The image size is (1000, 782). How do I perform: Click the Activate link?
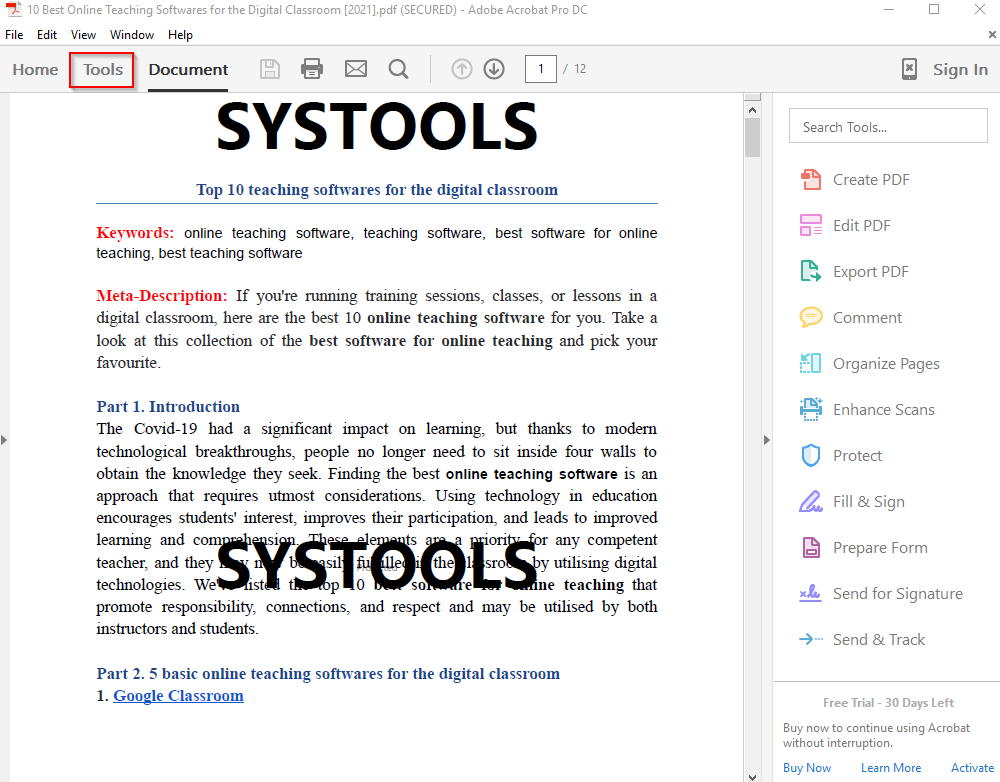point(973,768)
